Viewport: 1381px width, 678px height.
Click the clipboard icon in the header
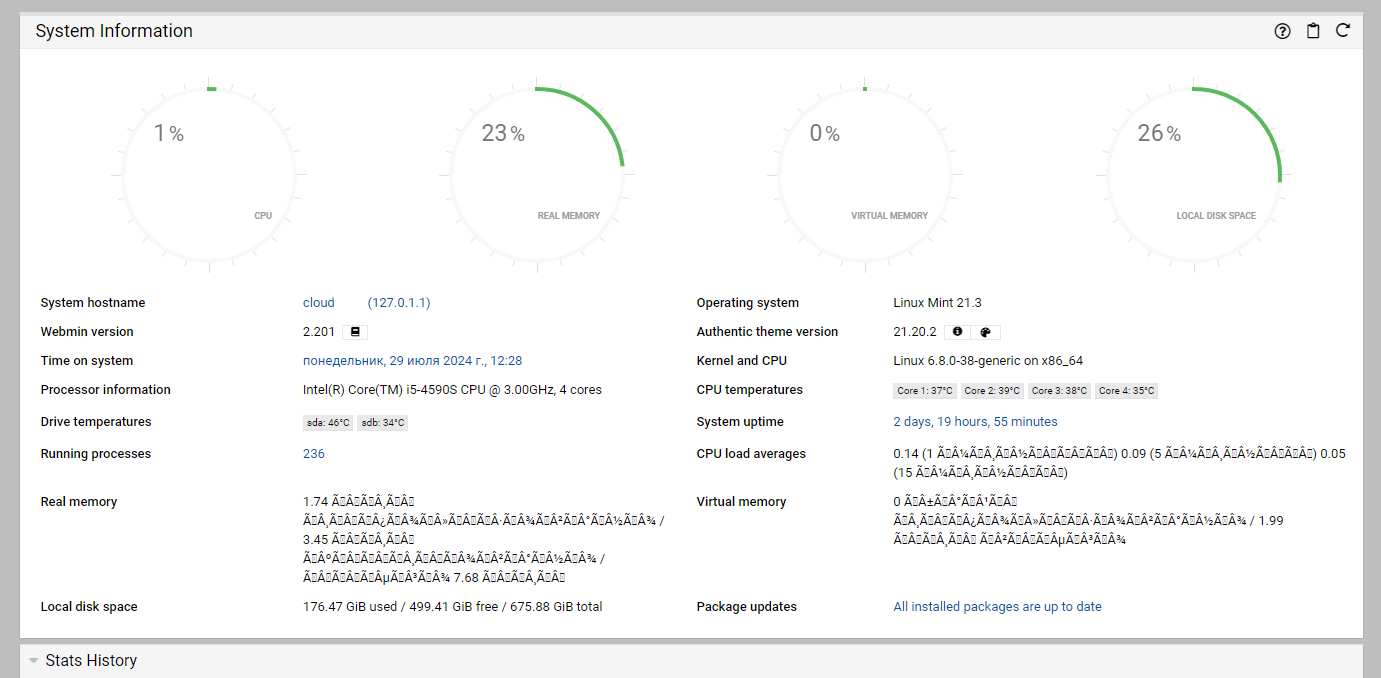tap(1313, 31)
